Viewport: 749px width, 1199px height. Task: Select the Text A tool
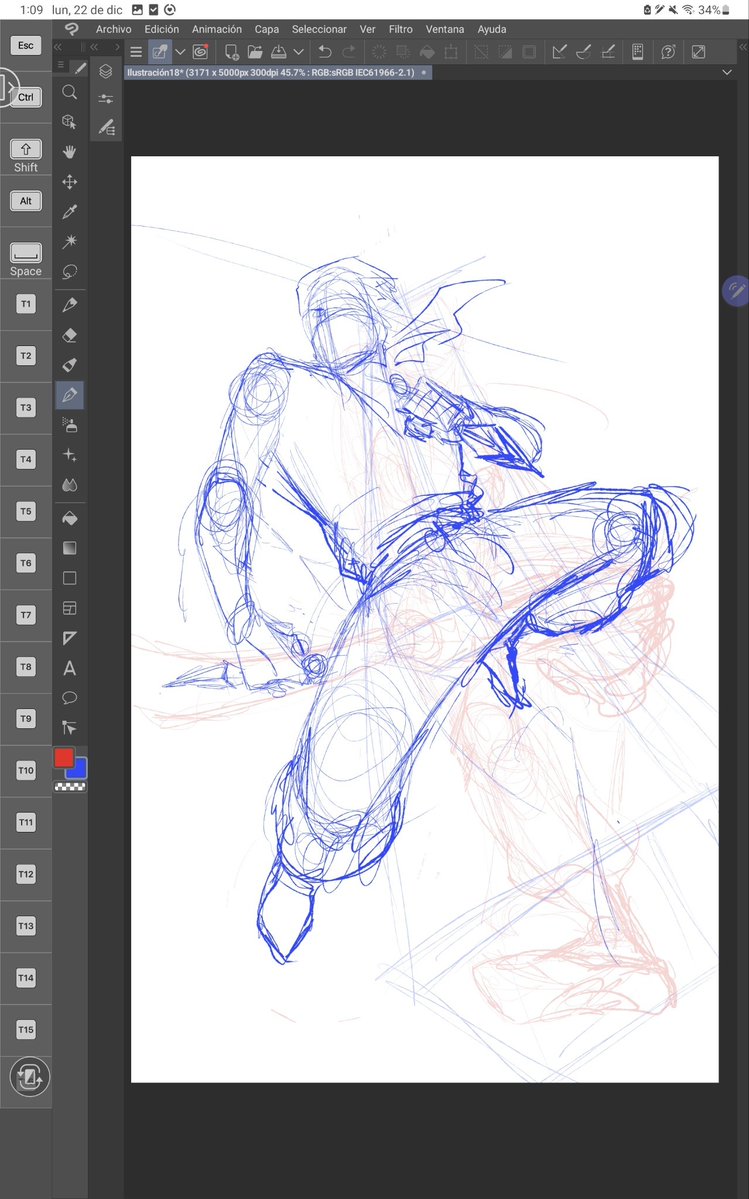pyautogui.click(x=70, y=668)
